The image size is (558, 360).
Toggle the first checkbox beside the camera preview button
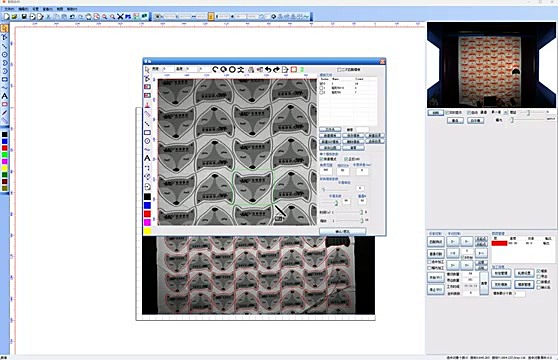pyautogui.click(x=448, y=112)
